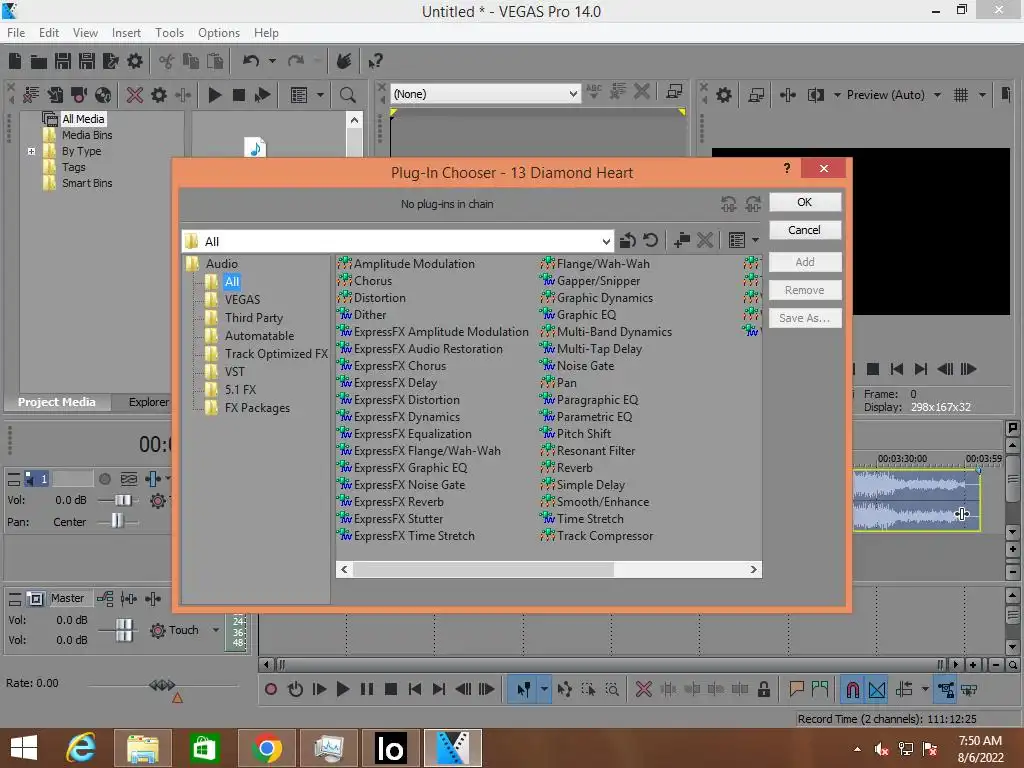This screenshot has width=1024, height=768.
Task: Toggle Ignore Event Grouping icon
Action: 968,689
